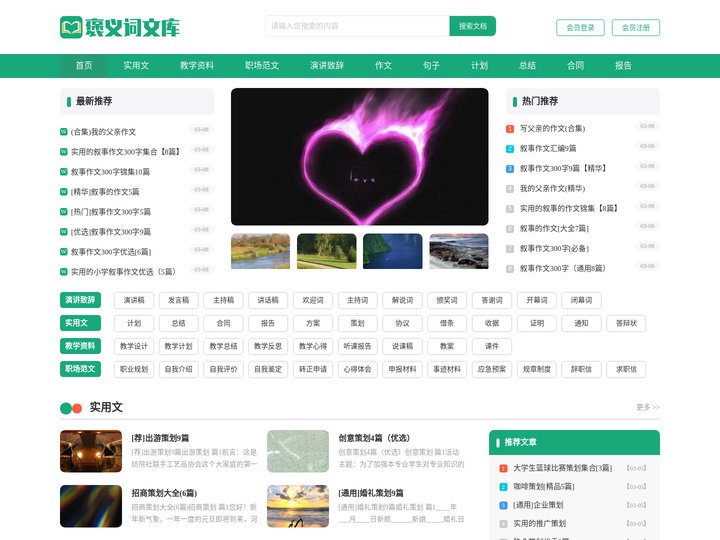Click rank badge beside 大学生篮球比赛策划集合[3篇]
720x540 pixels.
503,468
